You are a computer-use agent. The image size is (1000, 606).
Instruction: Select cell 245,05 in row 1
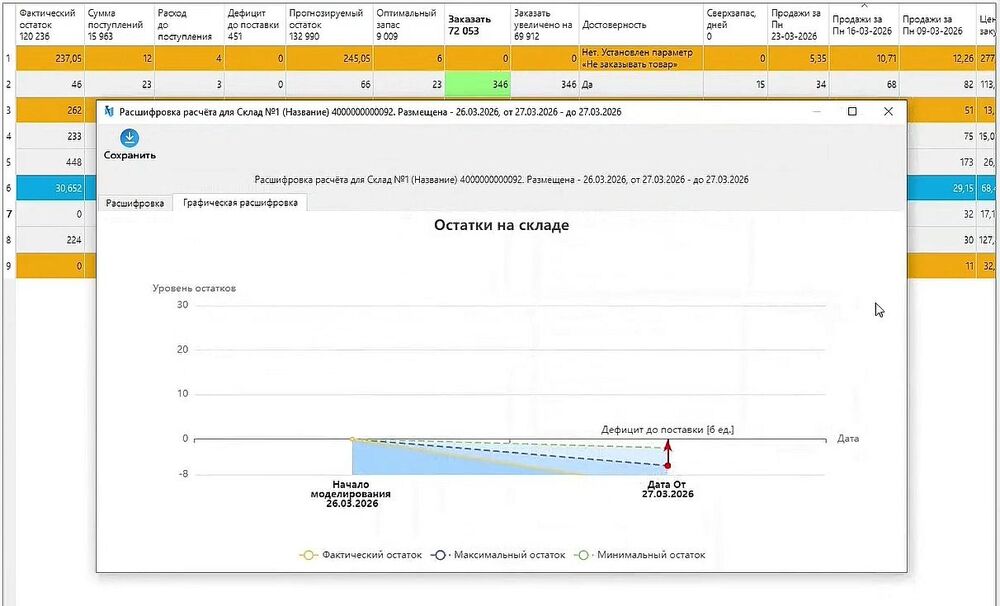pyautogui.click(x=329, y=59)
